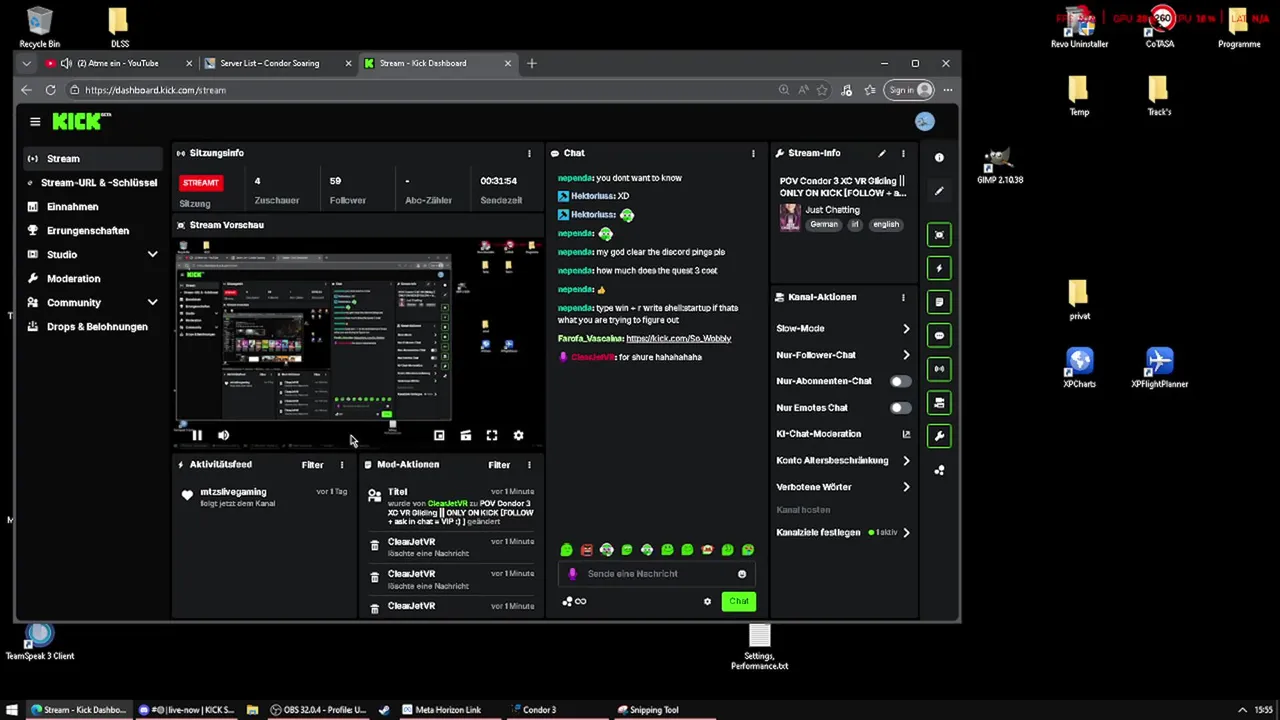Viewport: 1280px width, 720px height.
Task: Filter the Mod-Aktionen list
Action: [499, 465]
